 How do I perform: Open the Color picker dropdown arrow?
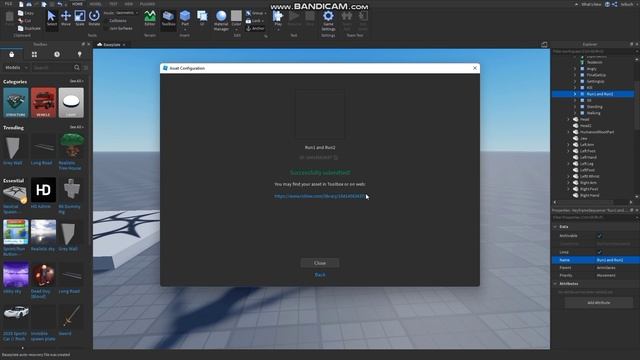pyautogui.click(x=236, y=29)
